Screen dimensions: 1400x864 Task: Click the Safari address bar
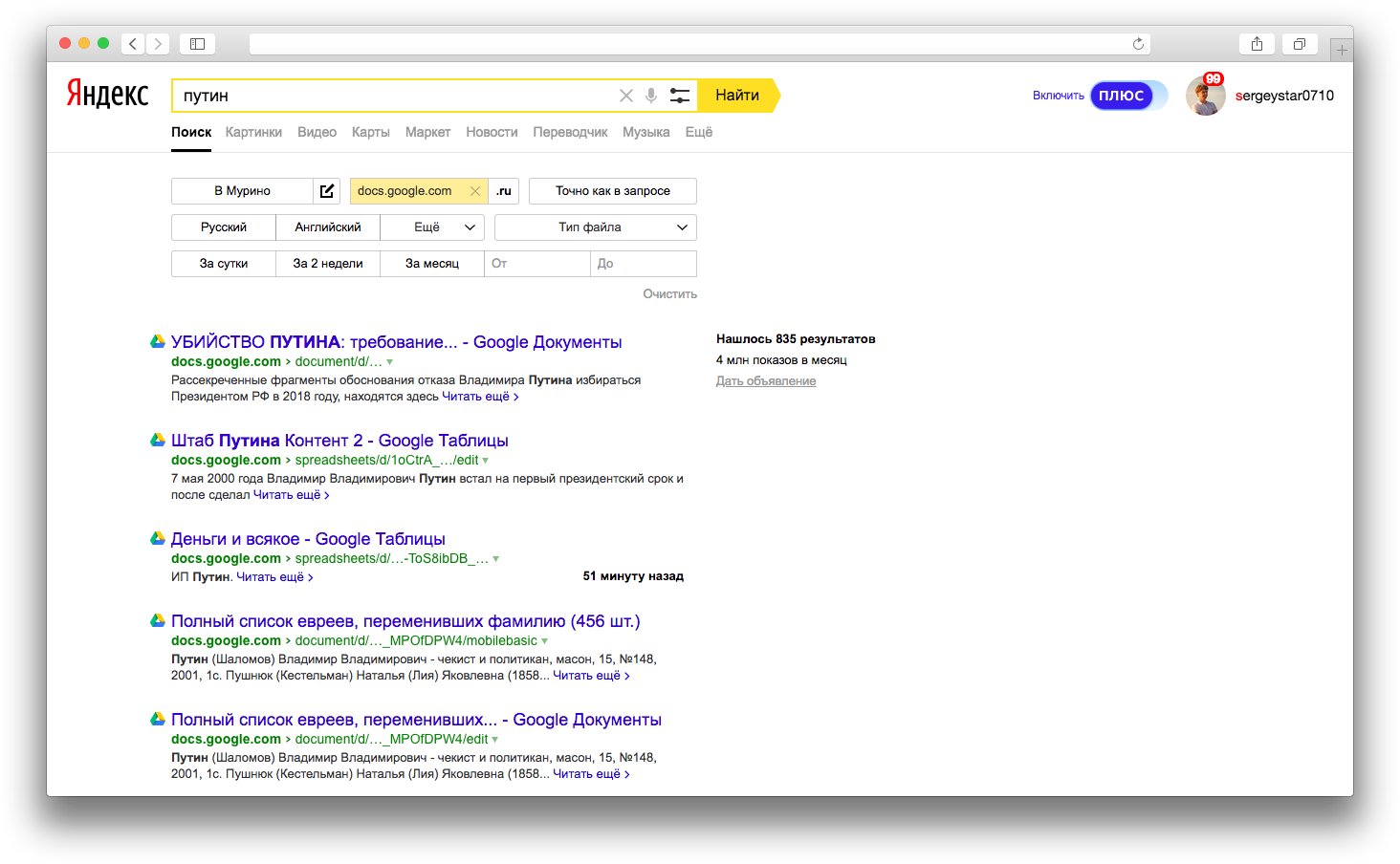(x=699, y=44)
